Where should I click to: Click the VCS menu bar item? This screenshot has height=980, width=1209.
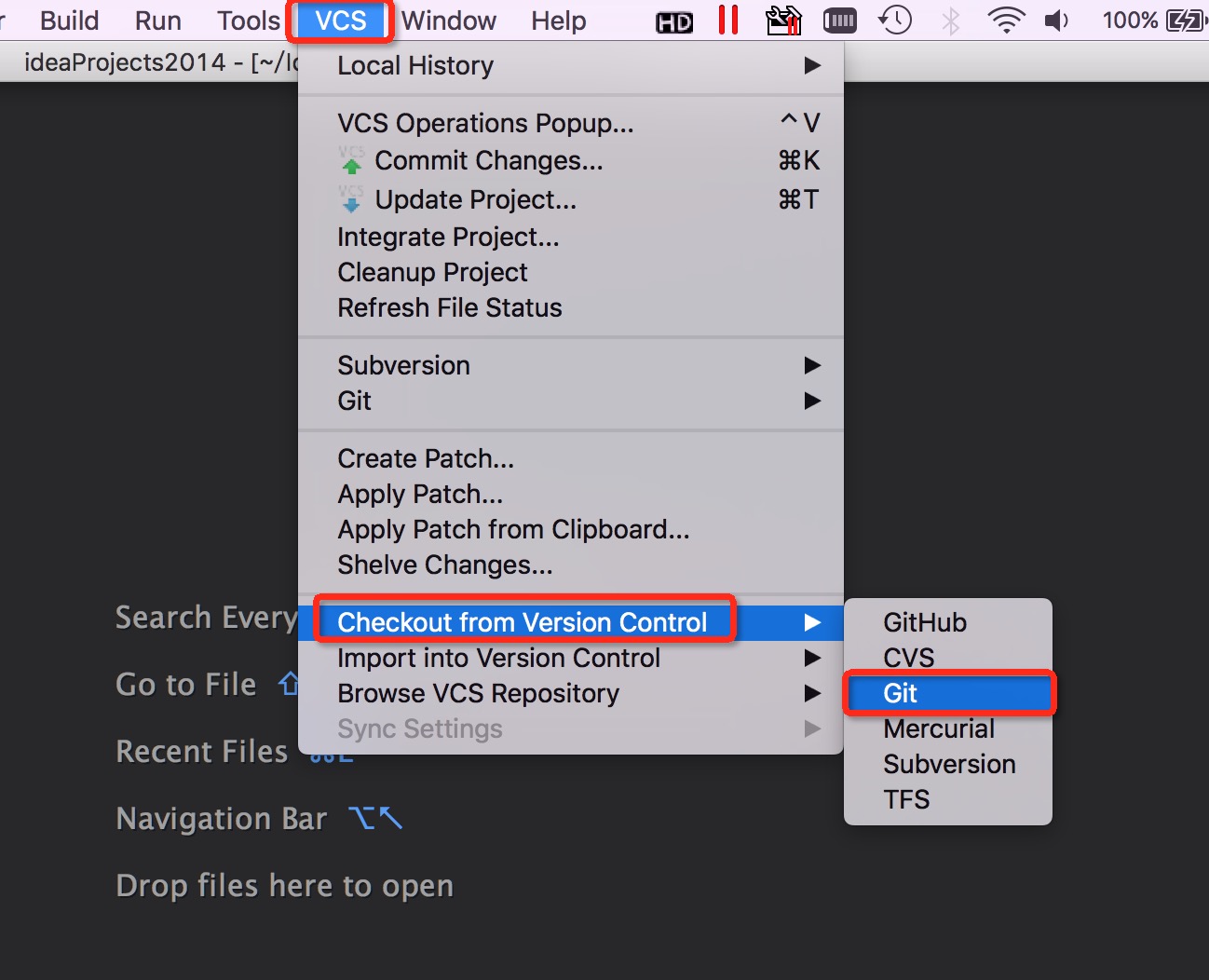340,20
